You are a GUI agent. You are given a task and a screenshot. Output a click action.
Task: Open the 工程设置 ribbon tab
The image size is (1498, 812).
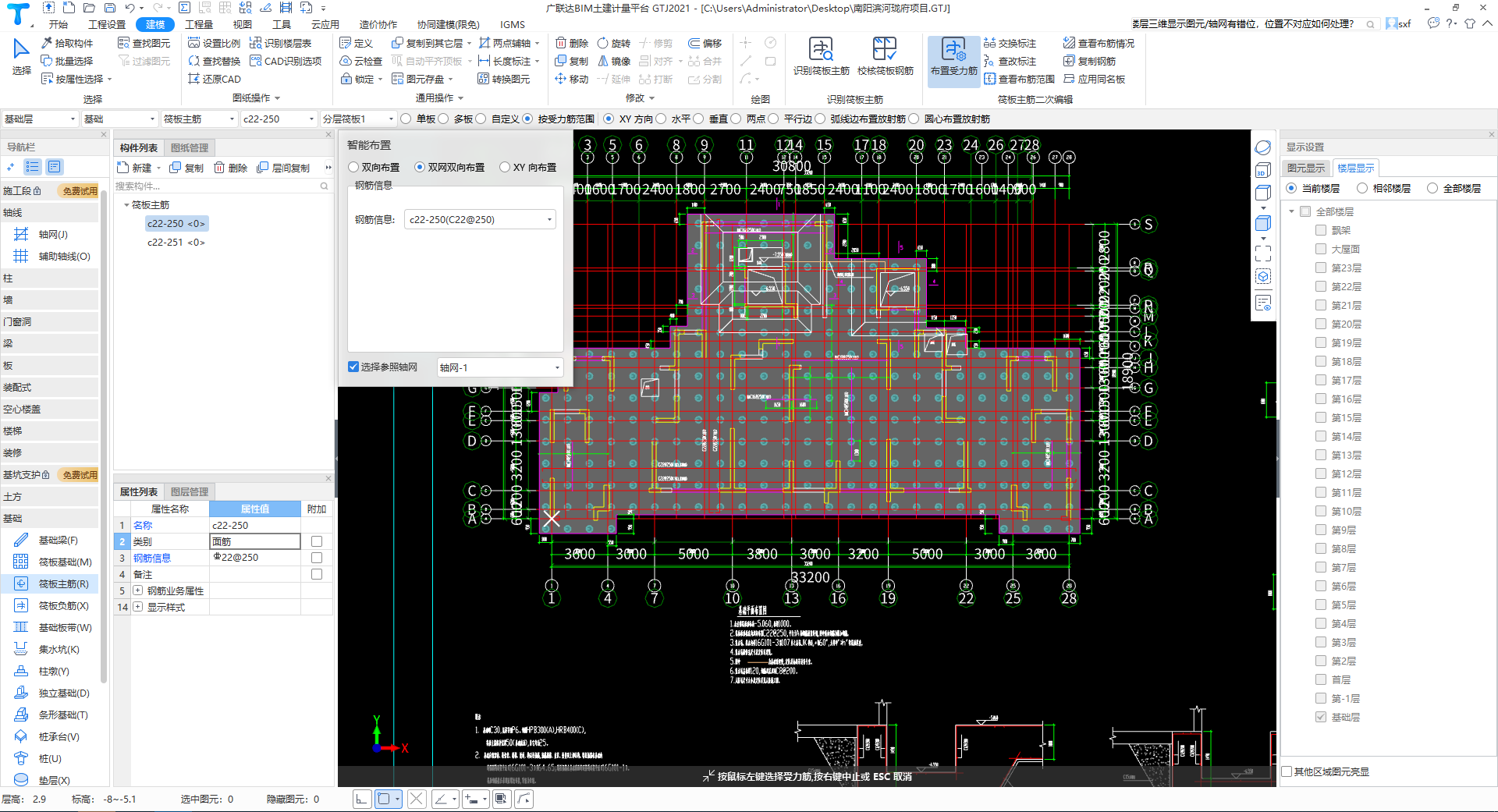(x=107, y=24)
